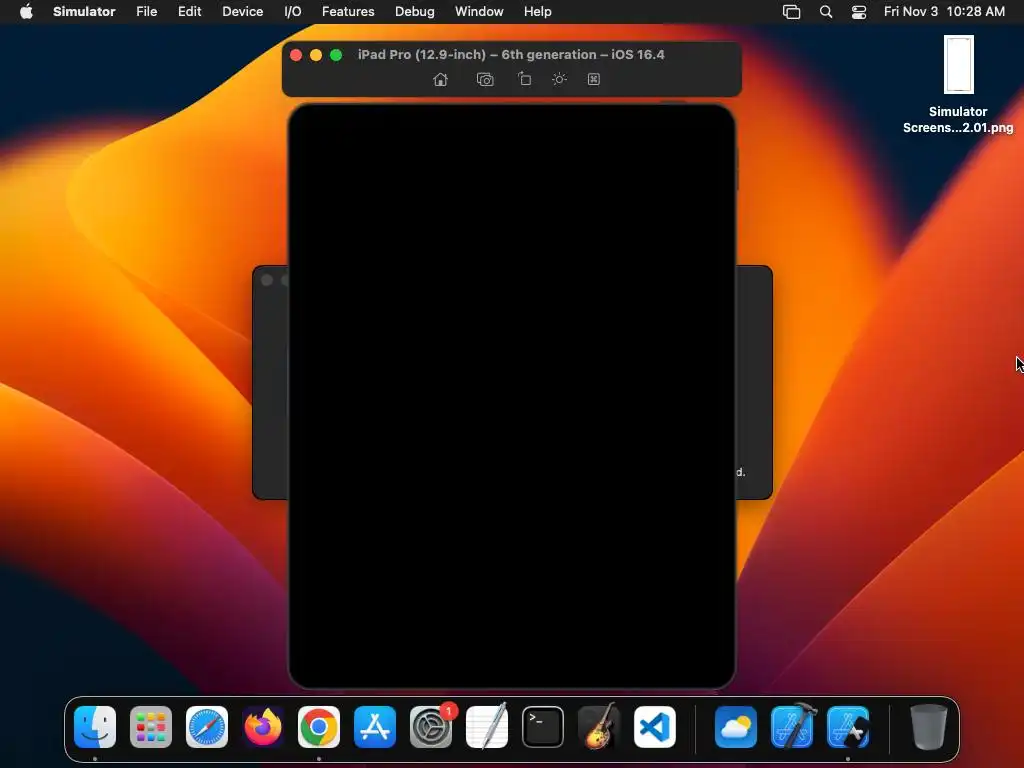Rotate the simulated iPad device
1024x768 pixels.
click(524, 79)
